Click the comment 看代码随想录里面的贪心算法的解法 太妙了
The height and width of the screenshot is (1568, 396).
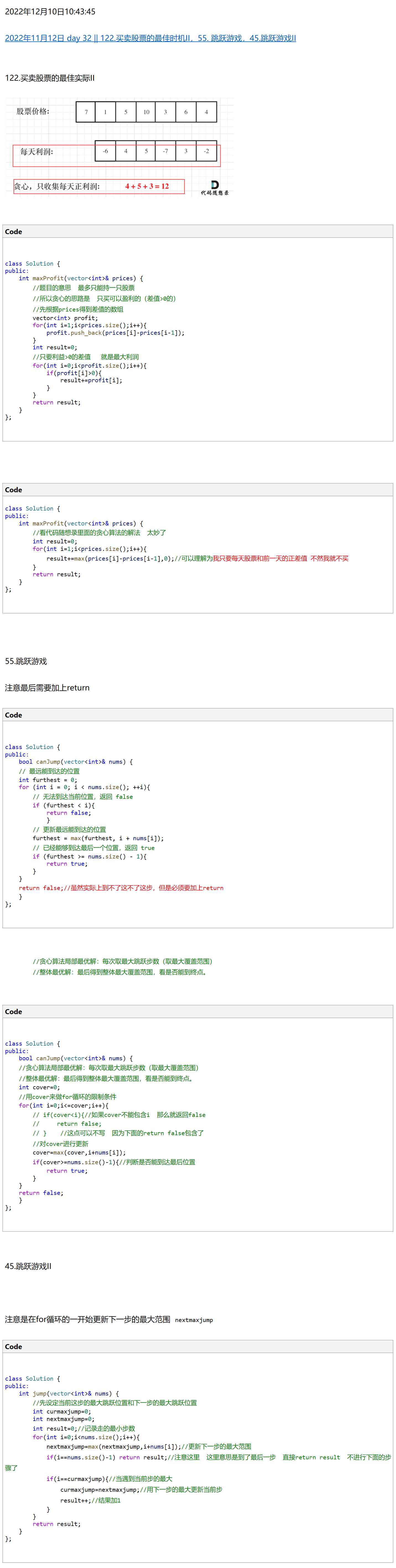(99, 533)
